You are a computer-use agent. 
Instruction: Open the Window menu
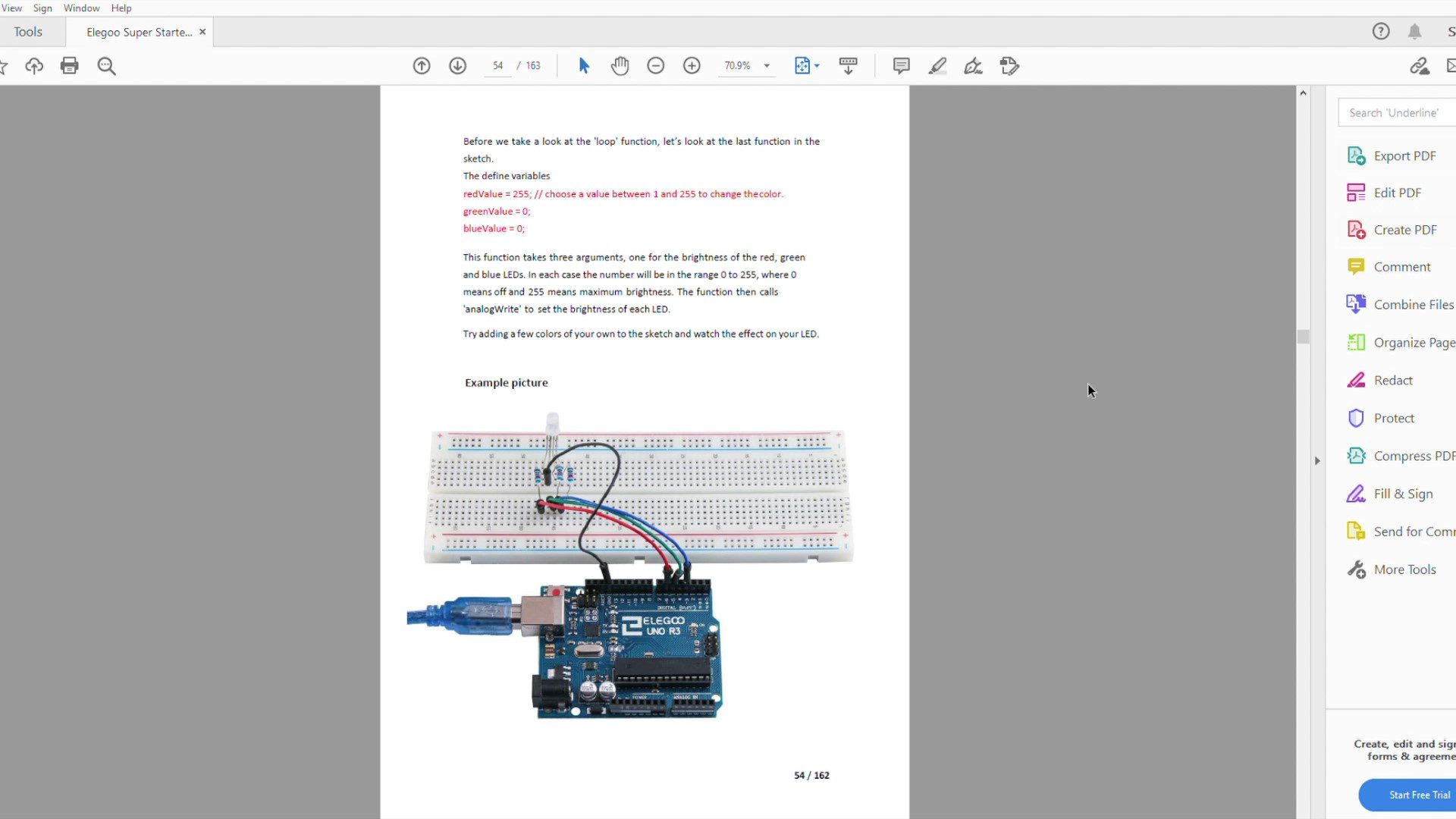pos(81,8)
